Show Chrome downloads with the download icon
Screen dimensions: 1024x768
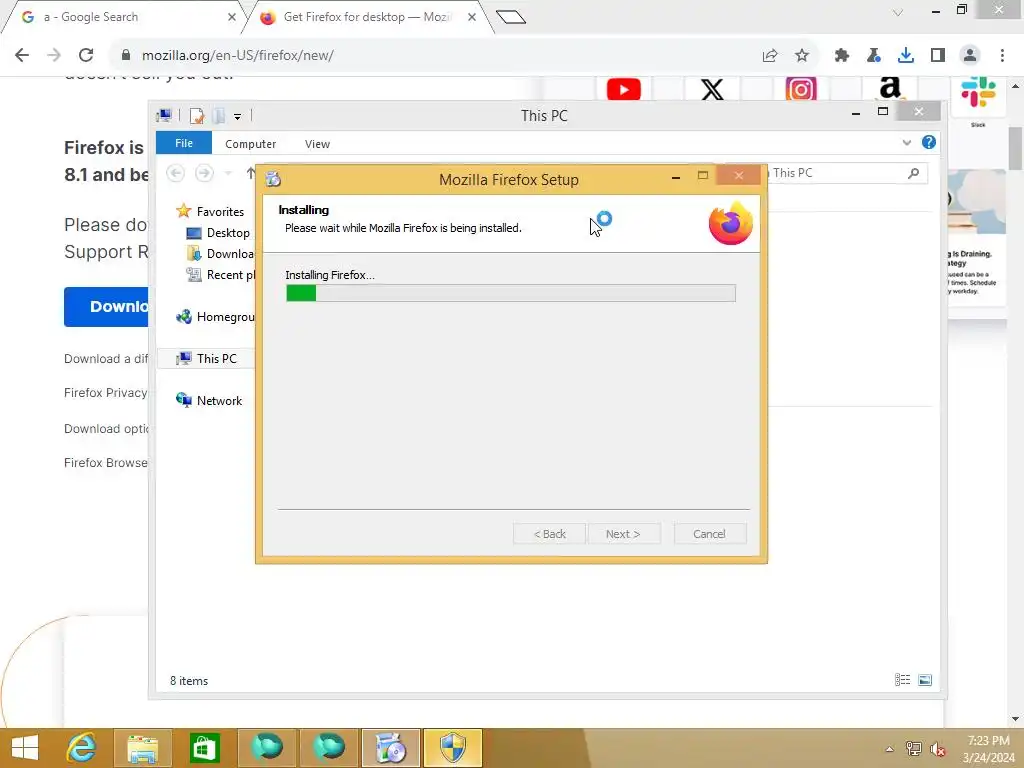tap(906, 56)
